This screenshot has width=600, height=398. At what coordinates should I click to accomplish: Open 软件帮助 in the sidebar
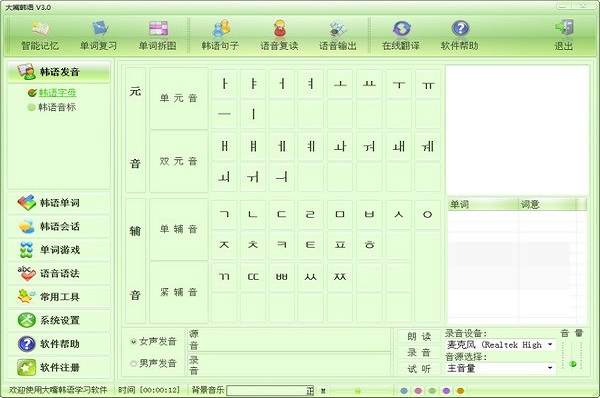(x=59, y=344)
